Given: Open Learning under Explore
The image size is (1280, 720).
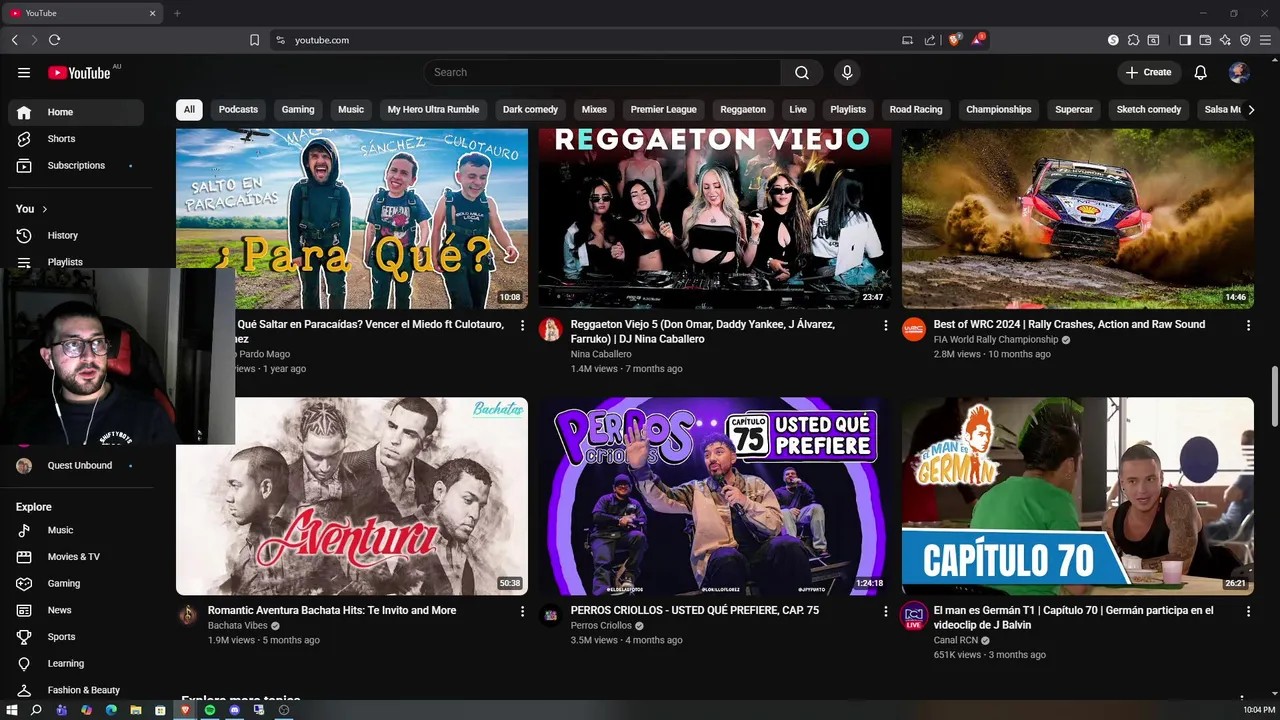Looking at the screenshot, I should (x=76, y=663).
